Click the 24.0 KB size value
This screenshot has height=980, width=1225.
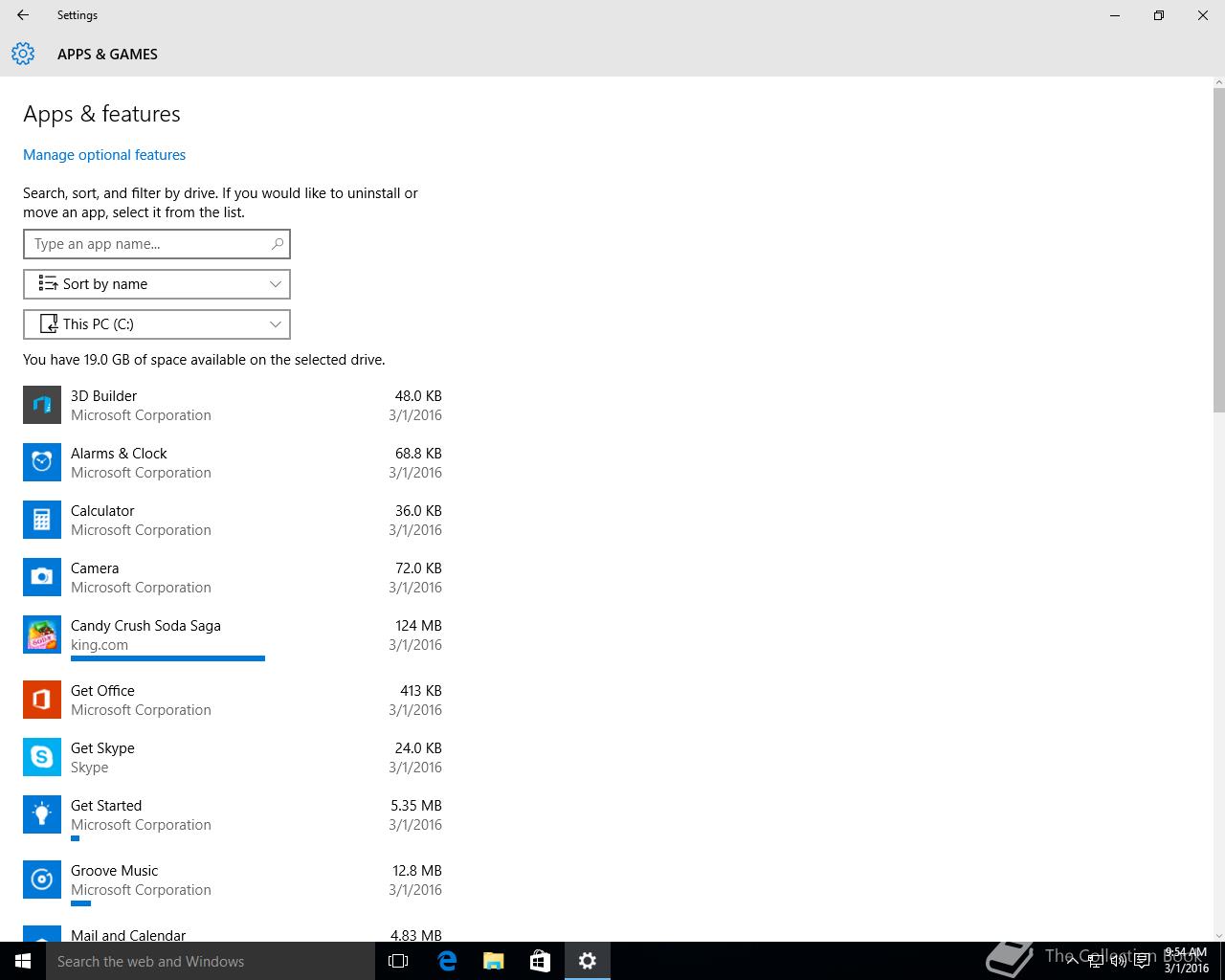click(x=418, y=747)
